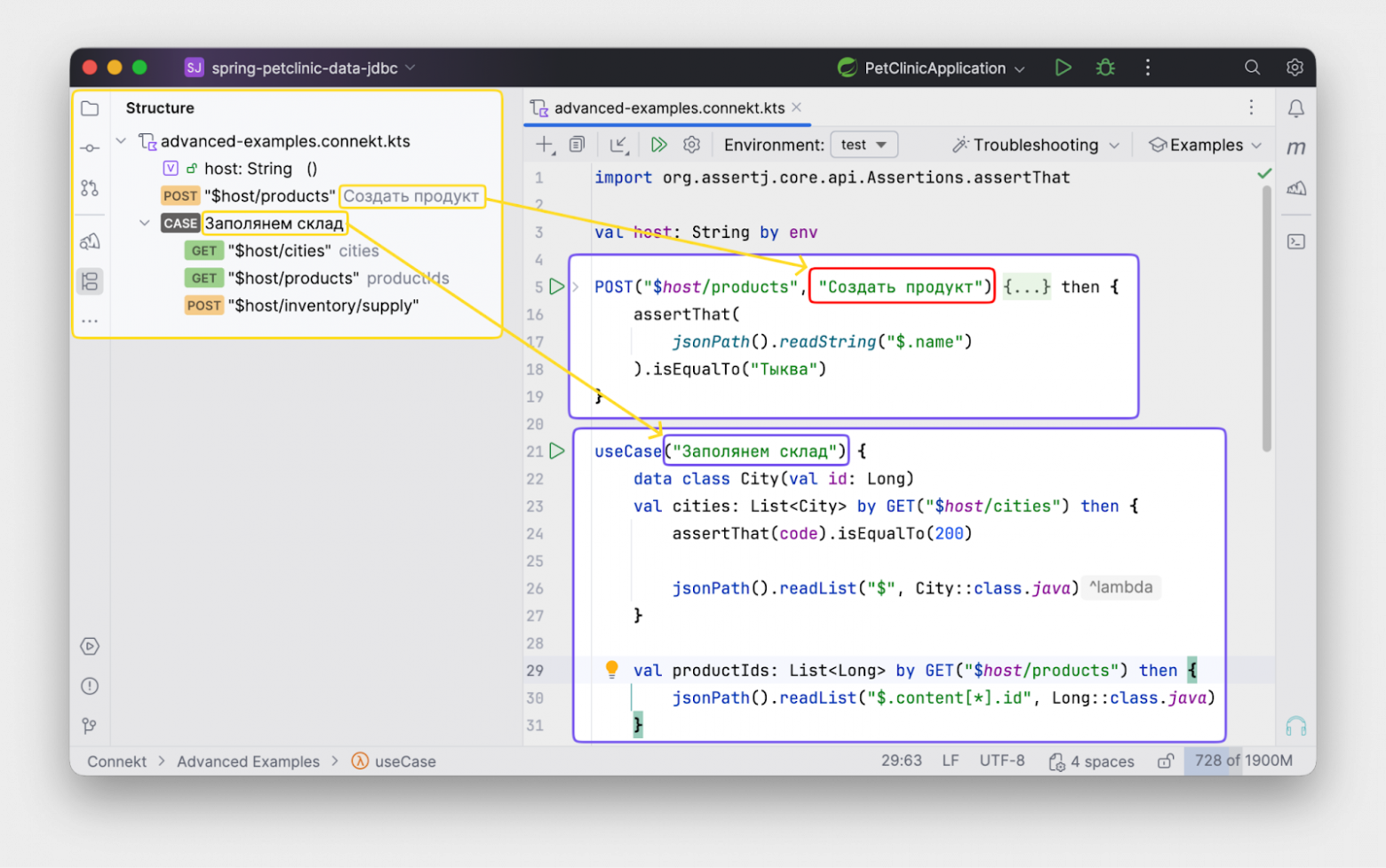Run PetClinicApplication with the play button

coord(1063,68)
